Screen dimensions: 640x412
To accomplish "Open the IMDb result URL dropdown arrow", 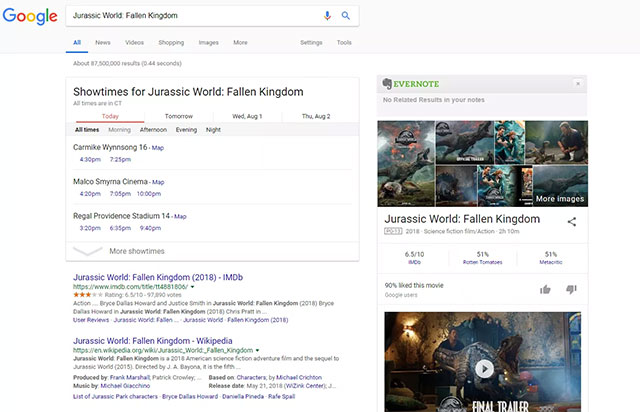I will 192,286.
